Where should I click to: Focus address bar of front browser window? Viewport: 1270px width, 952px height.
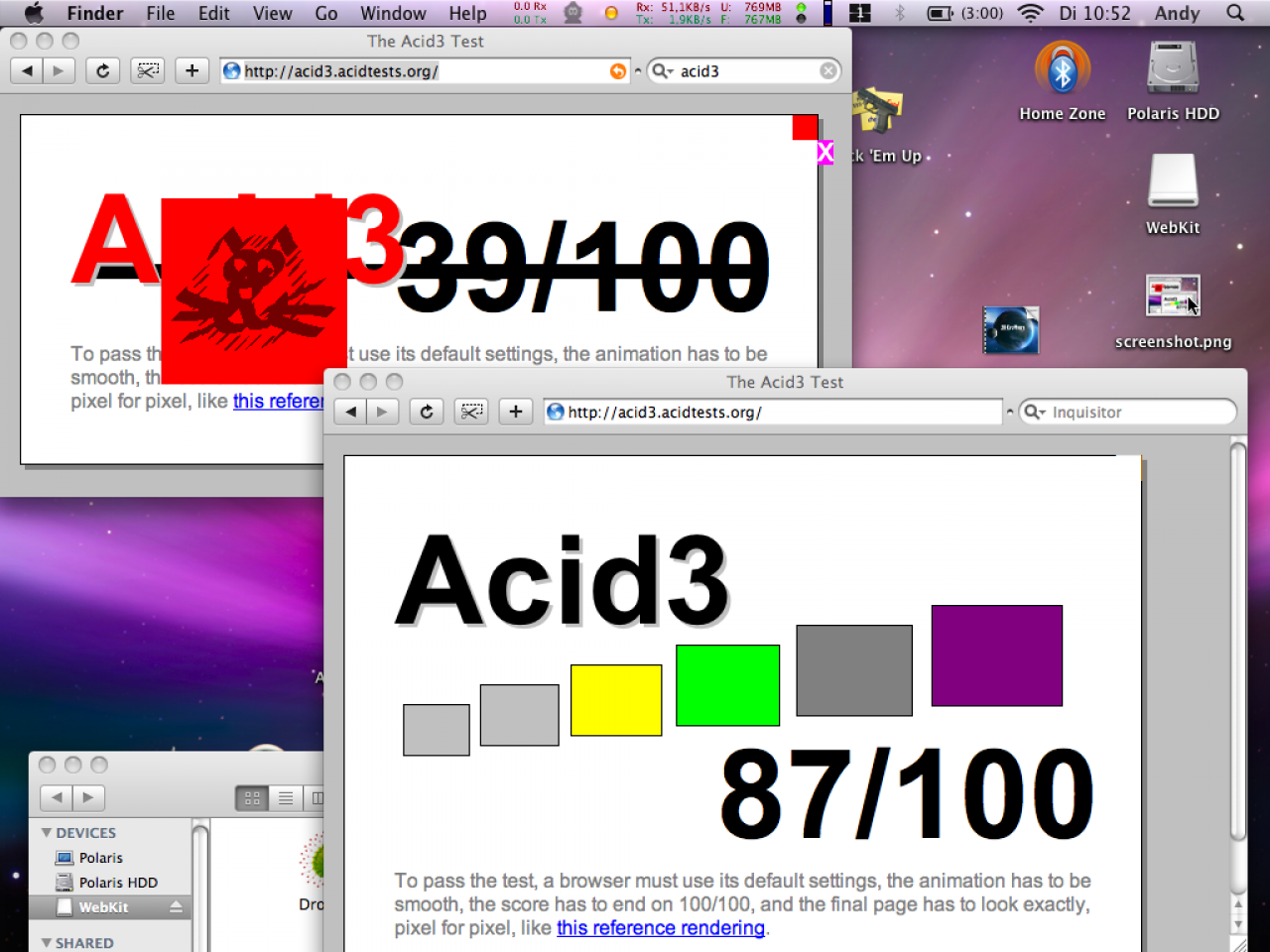(x=773, y=412)
